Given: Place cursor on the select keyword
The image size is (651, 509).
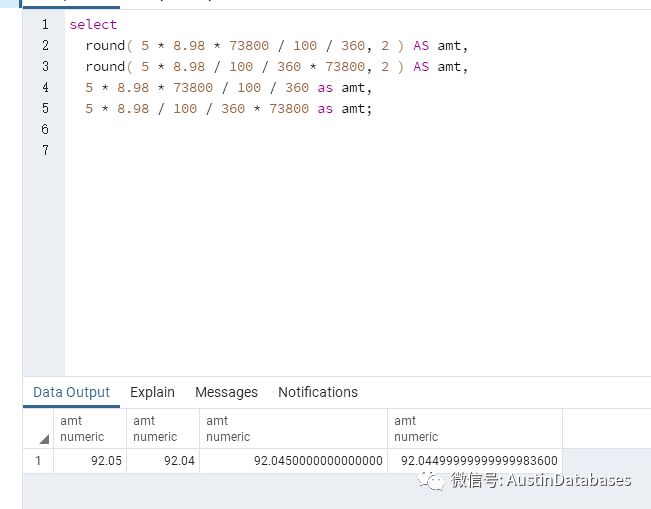Looking at the screenshot, I should click(x=93, y=24).
